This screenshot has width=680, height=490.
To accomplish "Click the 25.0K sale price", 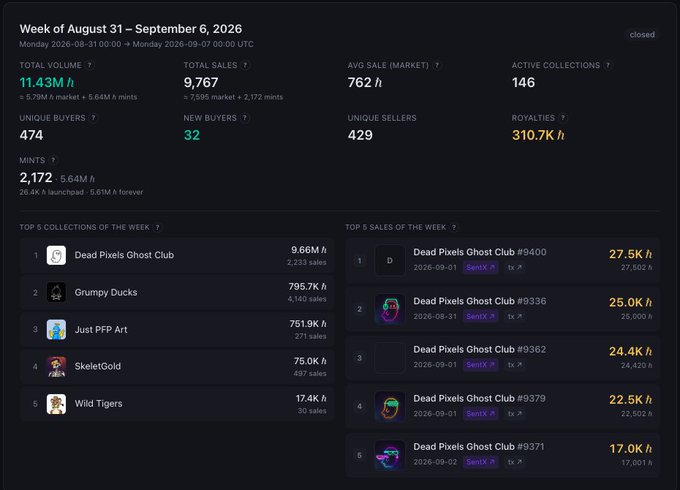I will [630, 302].
